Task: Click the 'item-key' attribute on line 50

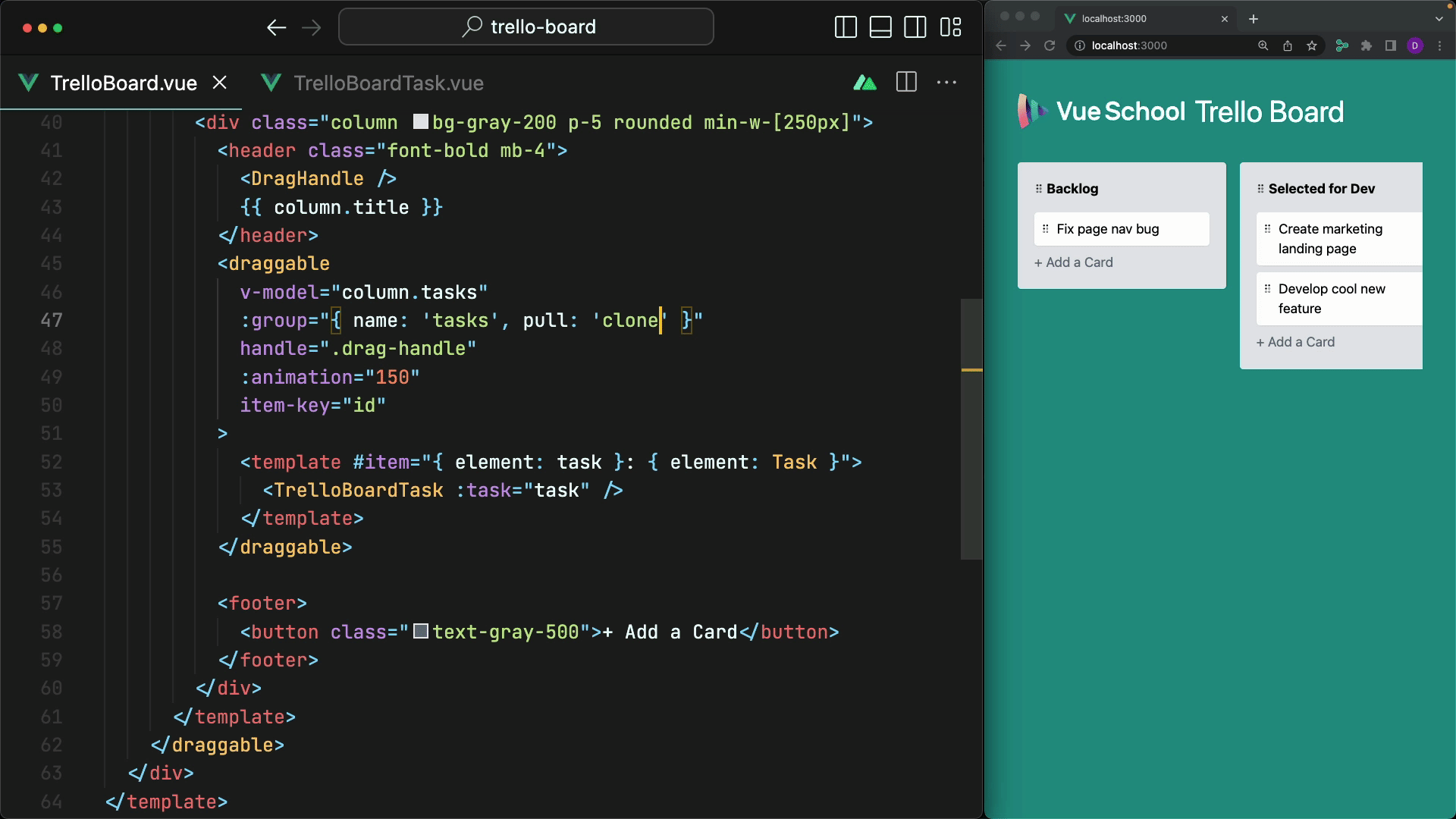Action: [x=285, y=405]
